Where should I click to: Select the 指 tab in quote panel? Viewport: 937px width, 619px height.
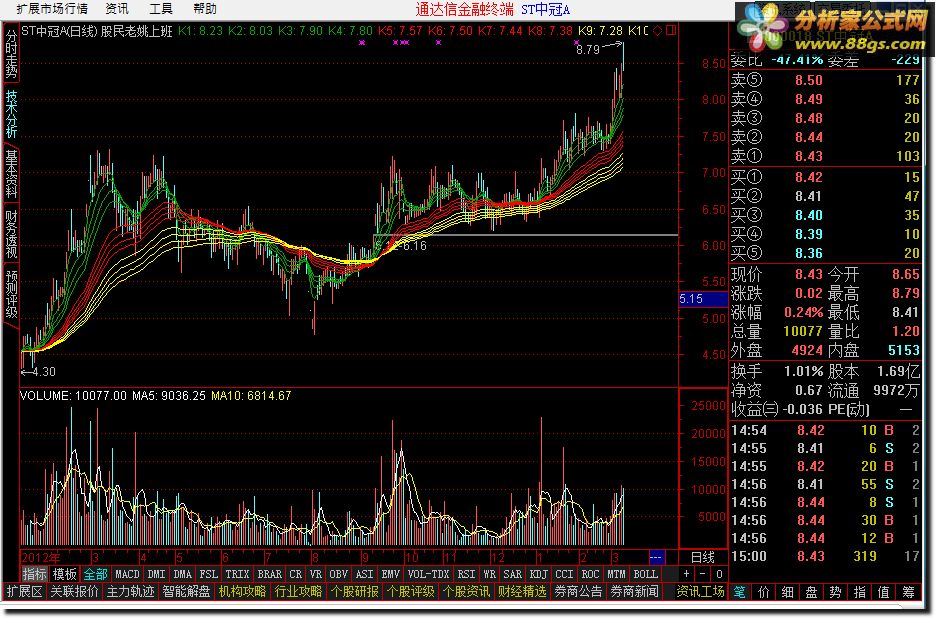[860, 592]
